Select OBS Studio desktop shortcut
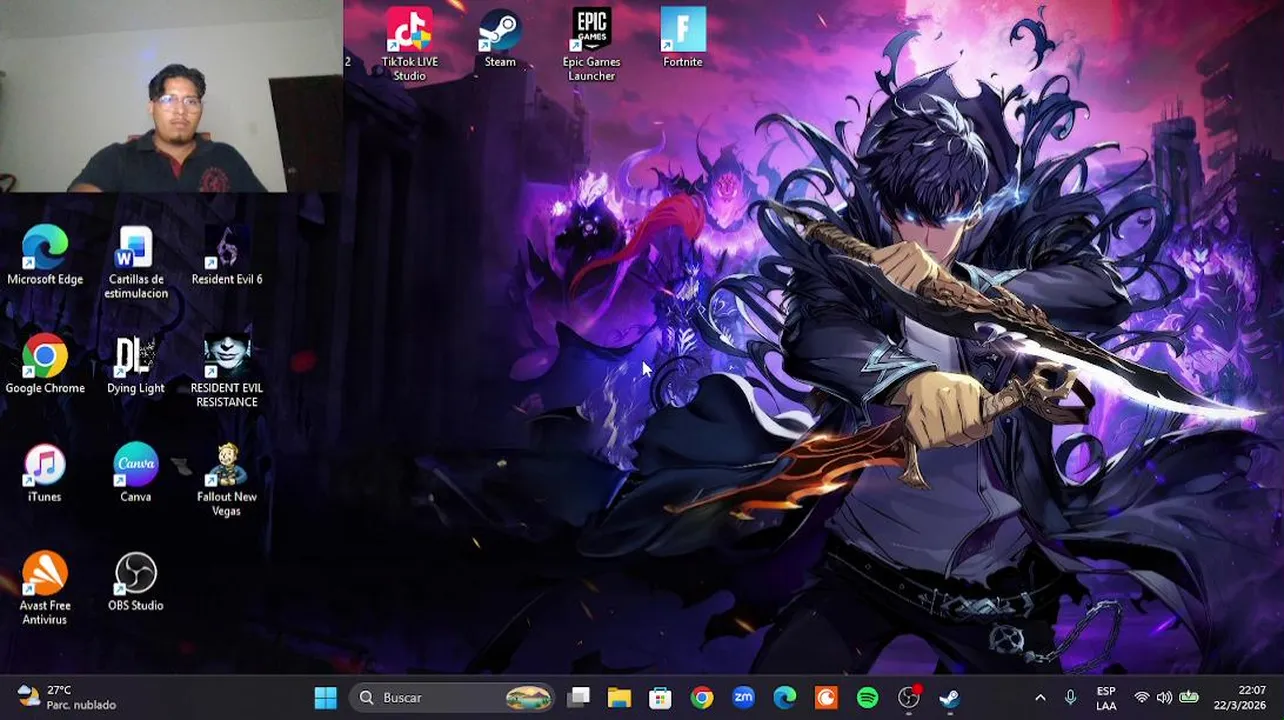This screenshot has height=720, width=1284. tap(136, 581)
